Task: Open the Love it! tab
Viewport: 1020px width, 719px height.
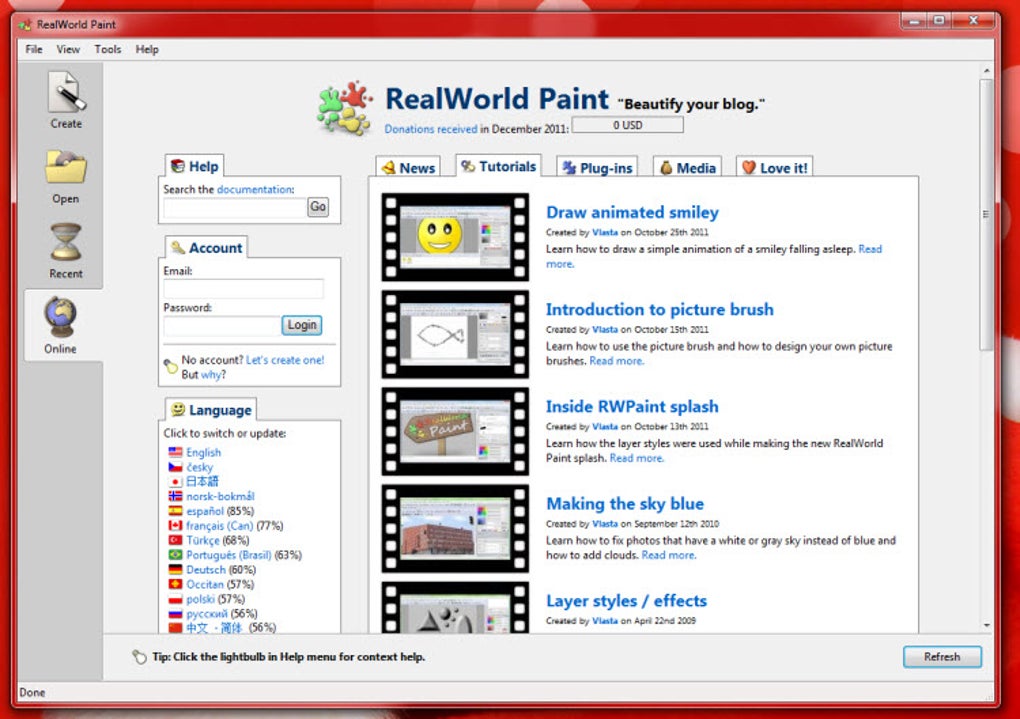Action: coord(774,168)
